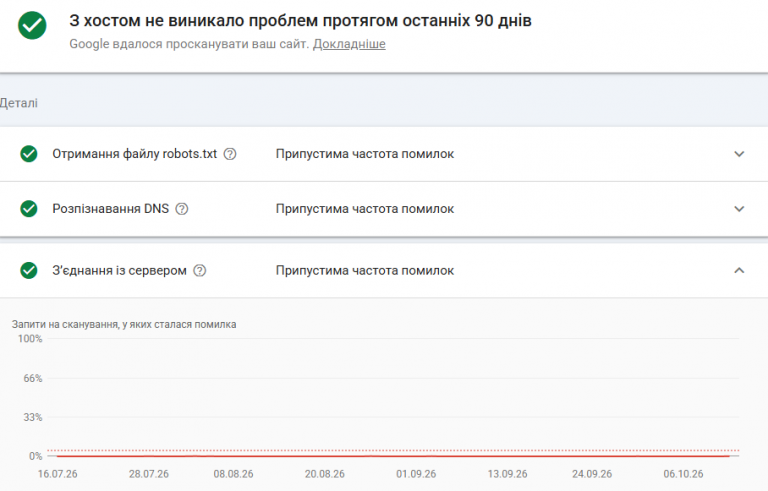
Task: Click the help icon next to robots.txt
Action: (230, 154)
